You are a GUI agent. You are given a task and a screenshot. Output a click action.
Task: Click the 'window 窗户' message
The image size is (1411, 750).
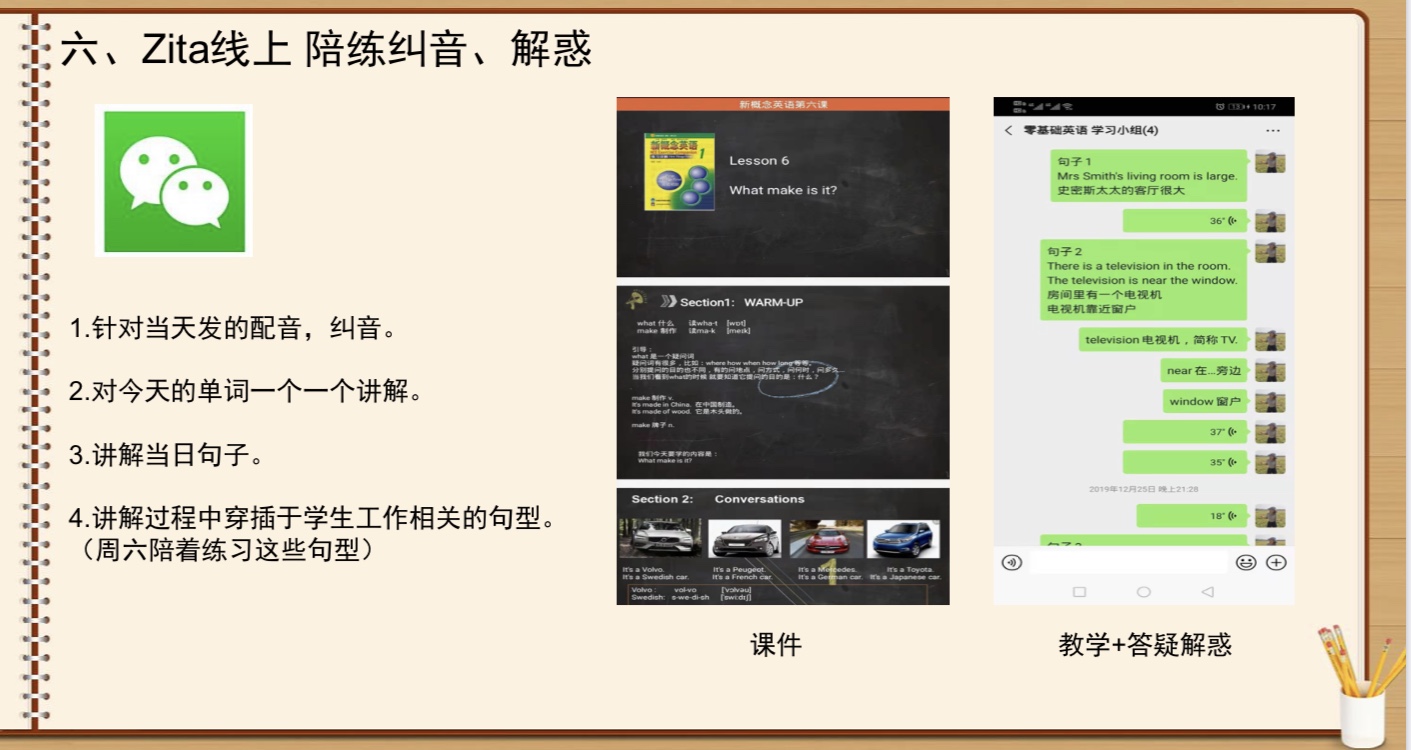(1205, 402)
